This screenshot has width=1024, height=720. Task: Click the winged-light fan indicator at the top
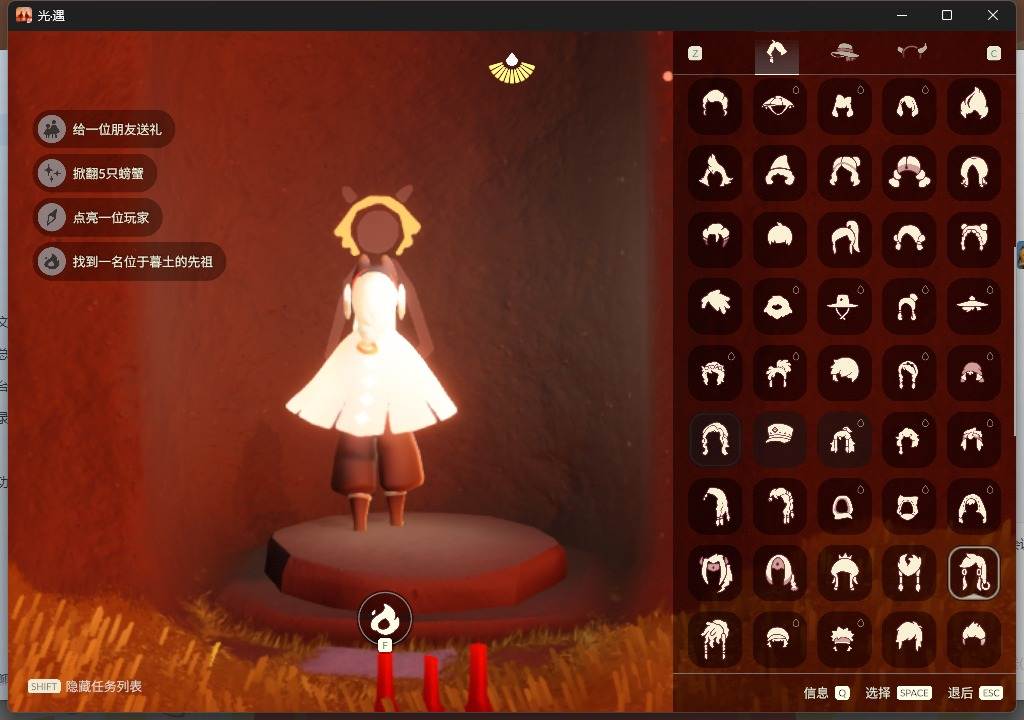point(512,68)
